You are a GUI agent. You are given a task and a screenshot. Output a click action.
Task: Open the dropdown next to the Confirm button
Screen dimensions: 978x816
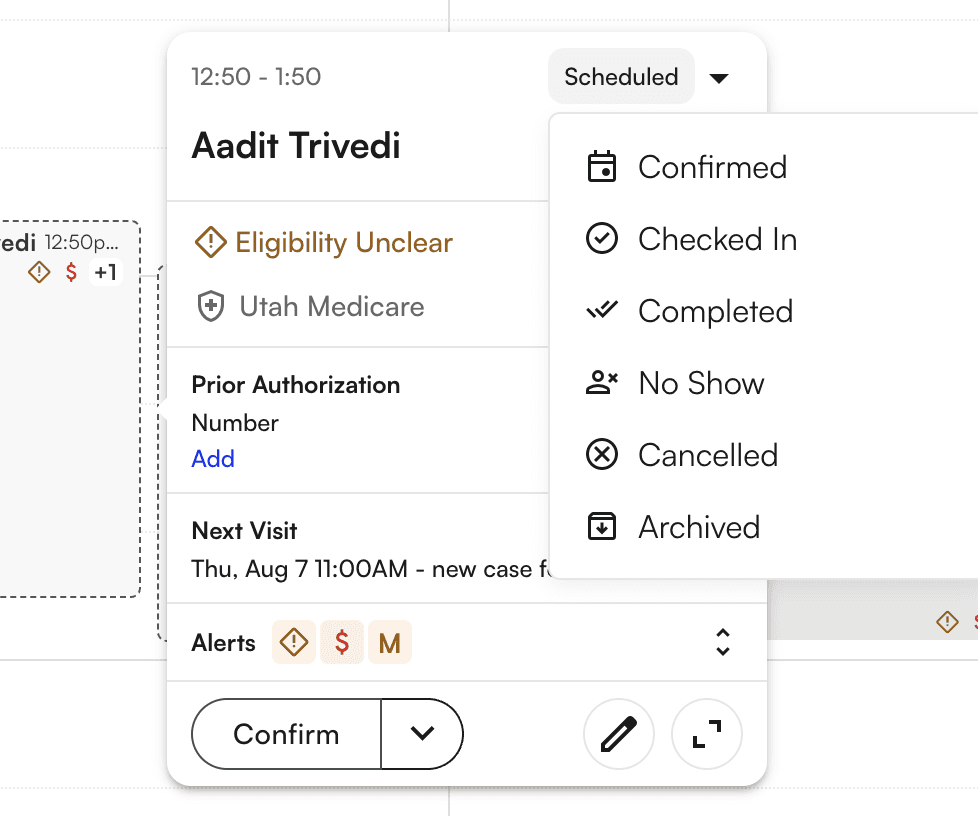pos(422,734)
